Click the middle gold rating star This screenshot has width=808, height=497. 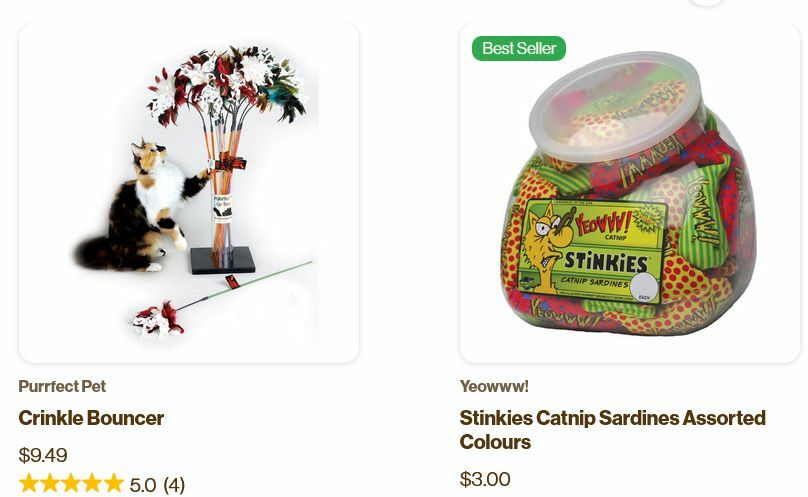(71, 484)
